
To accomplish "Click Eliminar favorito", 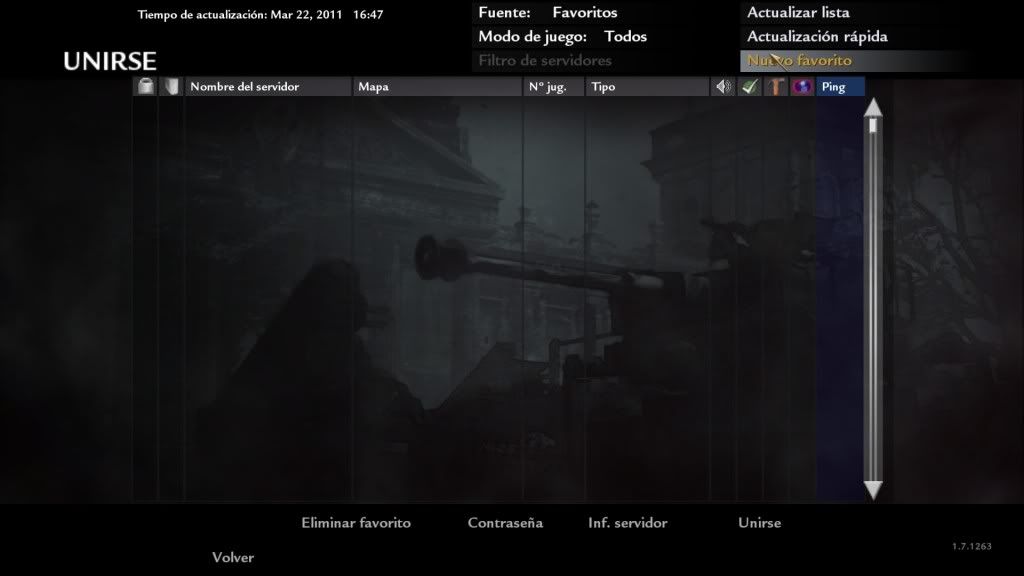I will [x=356, y=522].
